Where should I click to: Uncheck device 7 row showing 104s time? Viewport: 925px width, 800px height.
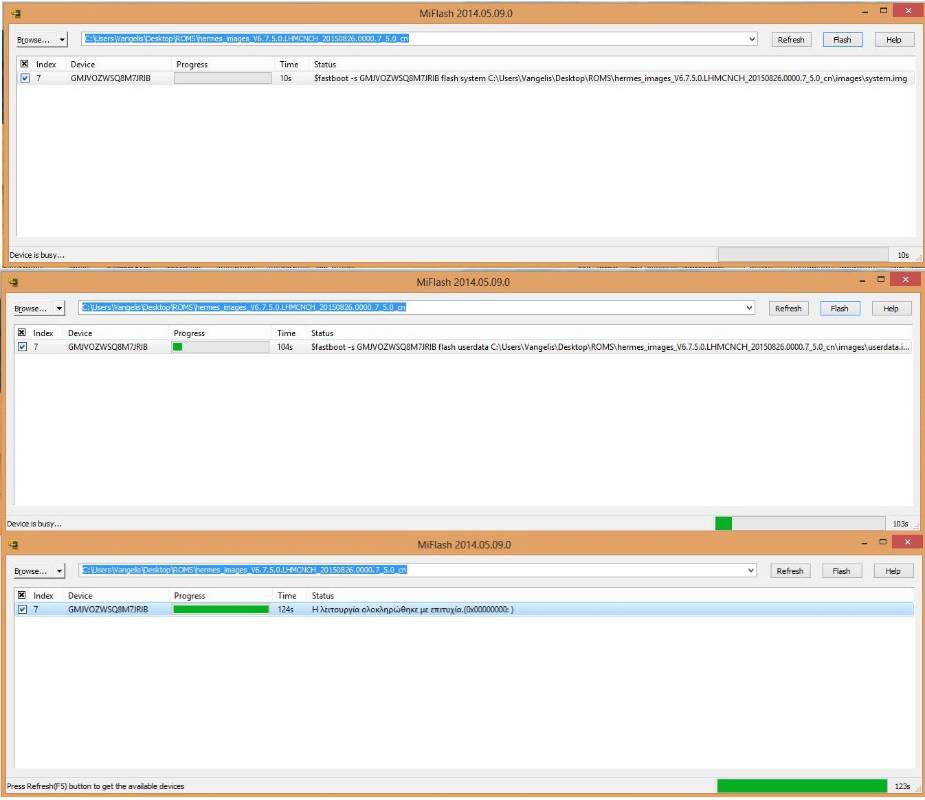point(22,346)
